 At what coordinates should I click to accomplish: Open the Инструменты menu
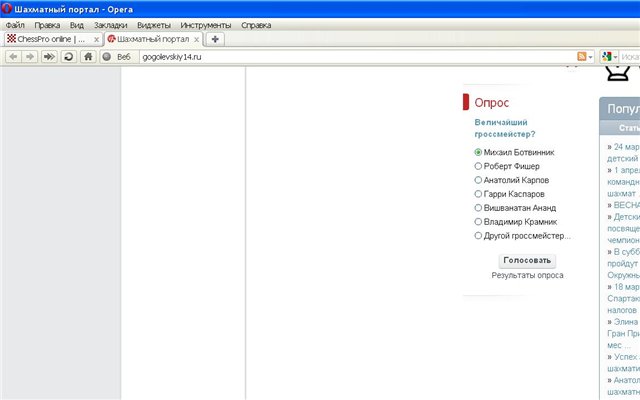(x=206, y=24)
